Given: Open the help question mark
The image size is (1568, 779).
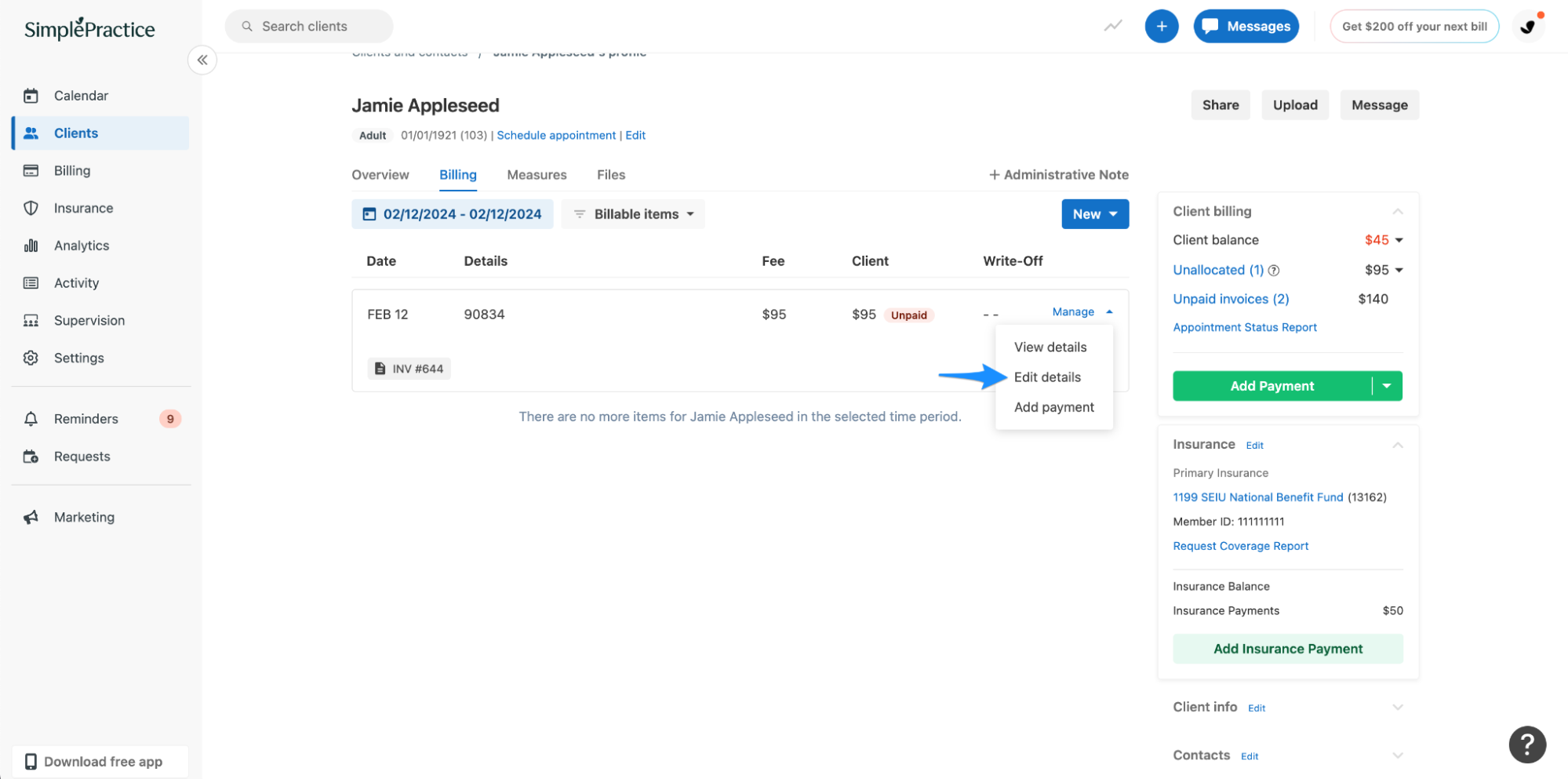Looking at the screenshot, I should [1526, 744].
